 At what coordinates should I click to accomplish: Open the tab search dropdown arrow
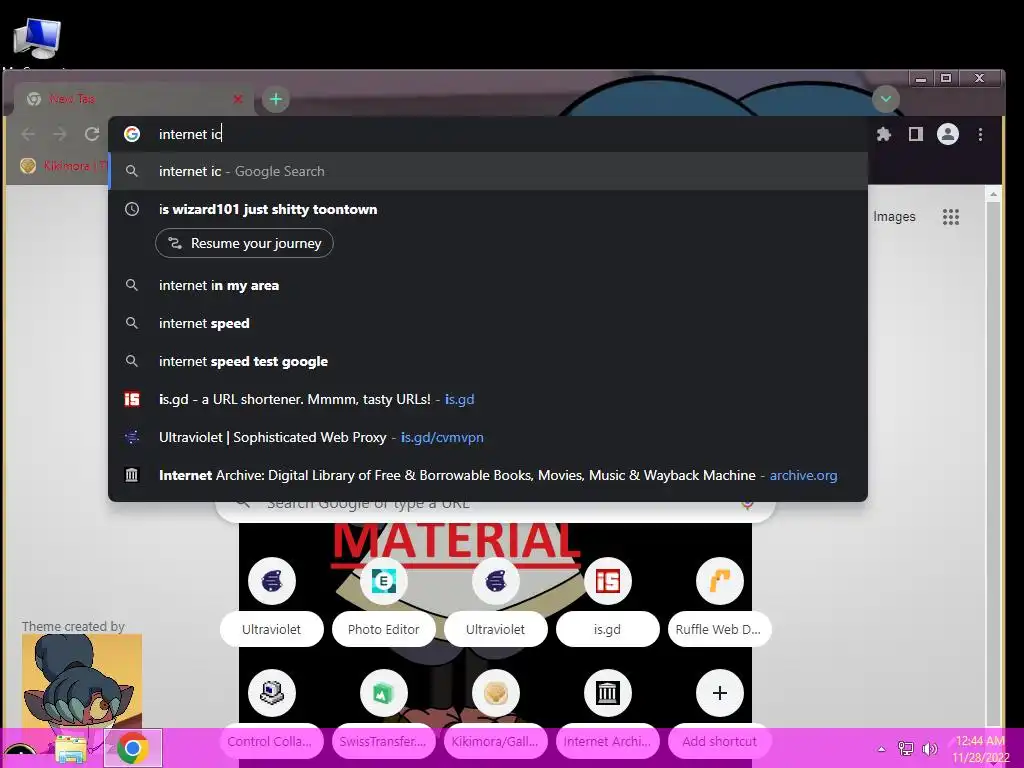(886, 99)
